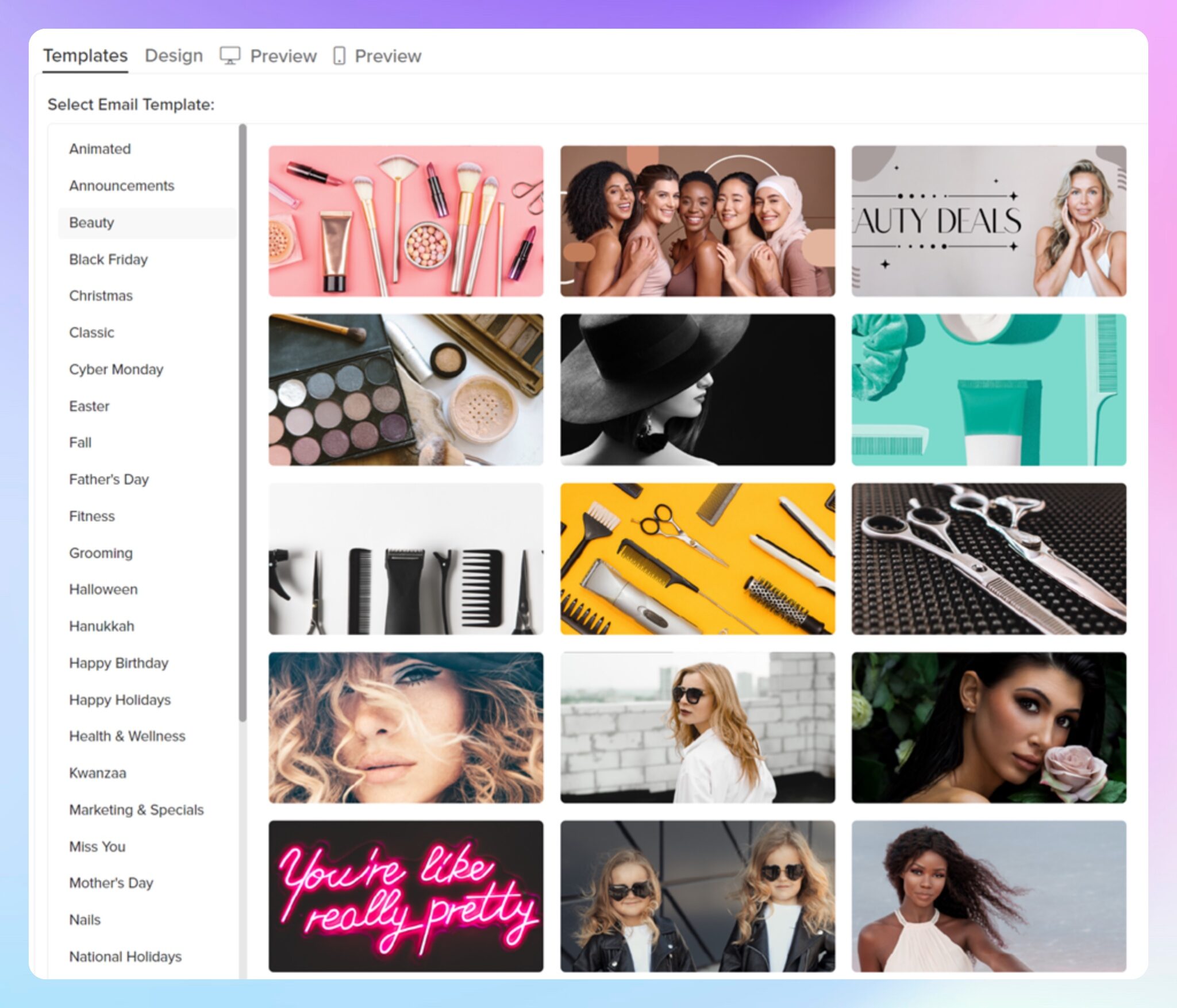Choose the pink makeup brushes template

tap(406, 221)
